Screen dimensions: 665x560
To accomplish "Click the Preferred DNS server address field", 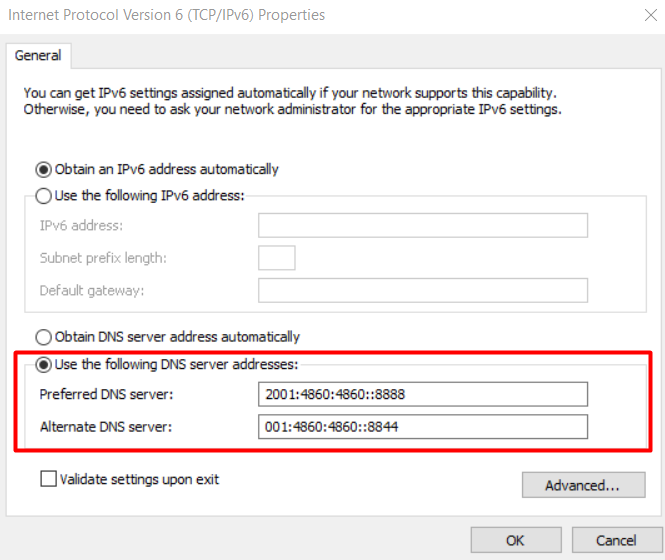I will click(422, 394).
